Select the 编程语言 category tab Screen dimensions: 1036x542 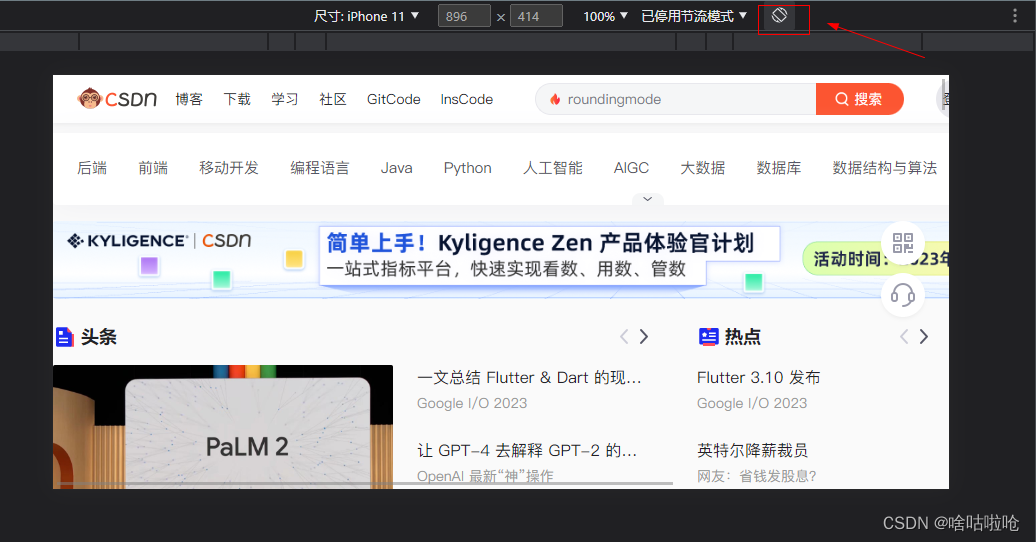pyautogui.click(x=320, y=168)
